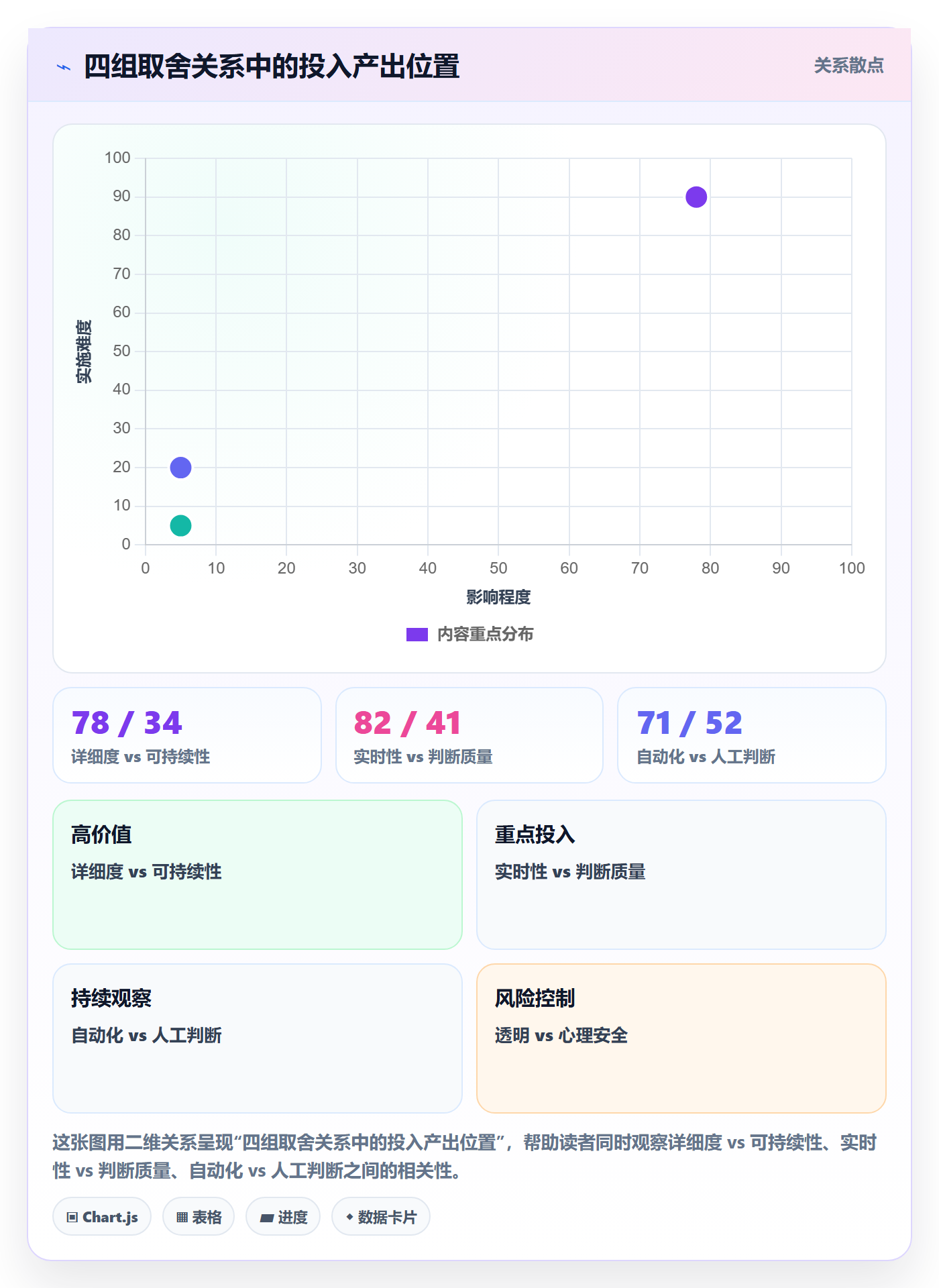Viewport: 939px width, 1288px height.
Task: Click the description paragraph starting 这张图用二维关系
Action: (465, 1157)
